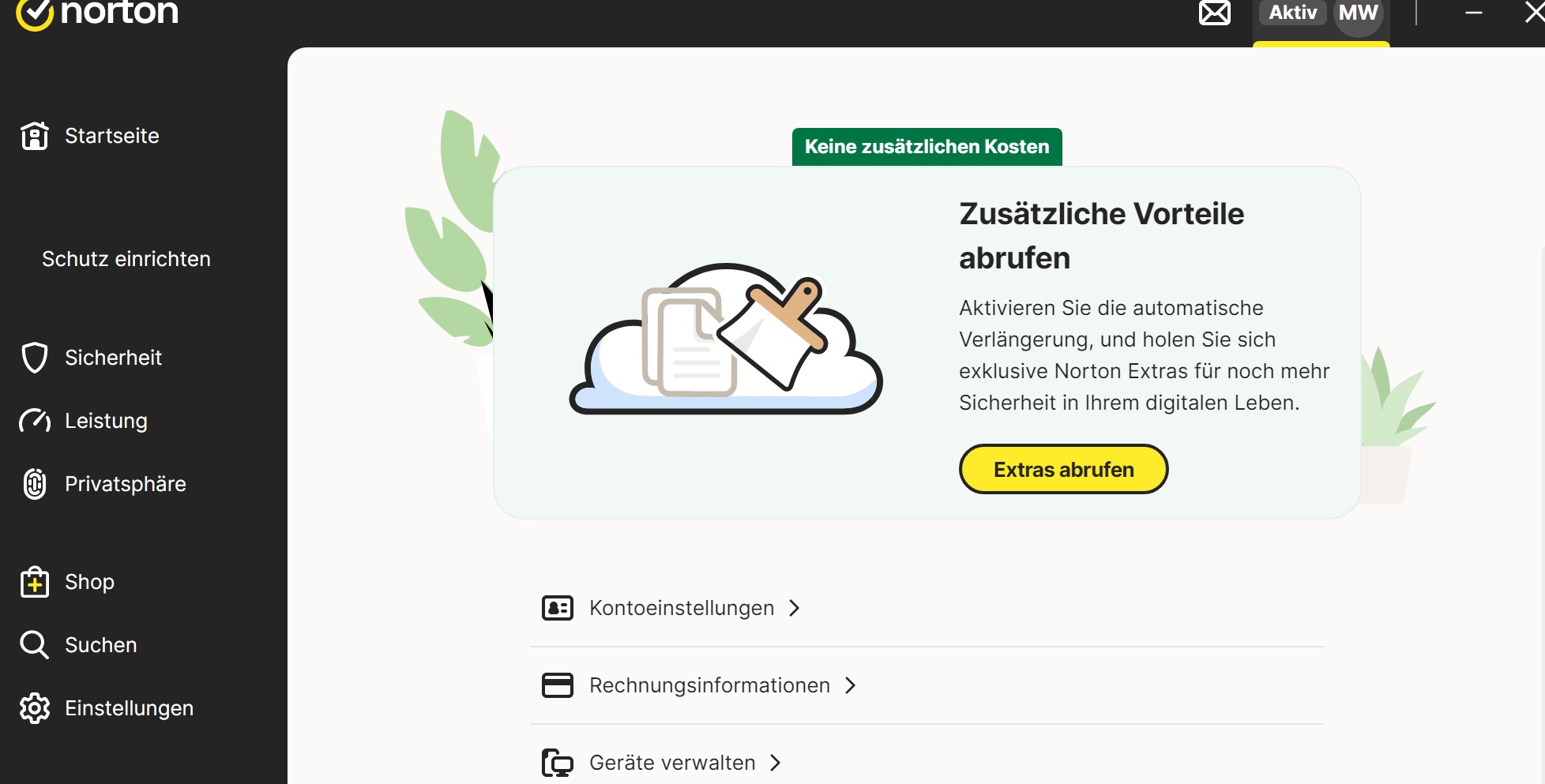The width and height of the screenshot is (1545, 784).
Task: Click the Rechnungsinformationen credit card icon
Action: click(558, 685)
